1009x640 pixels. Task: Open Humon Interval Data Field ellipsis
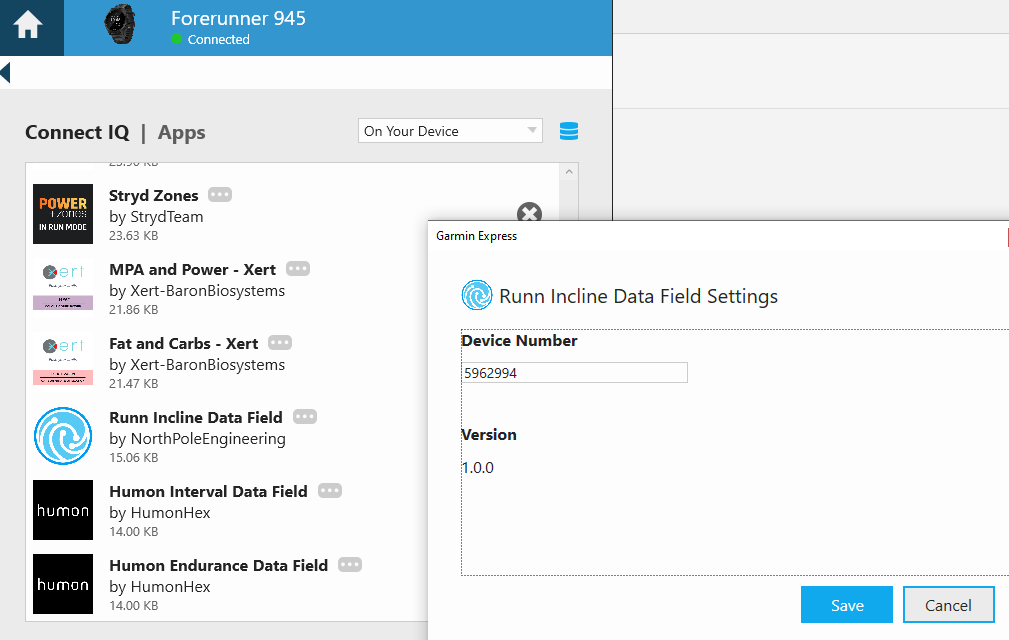pyautogui.click(x=330, y=491)
